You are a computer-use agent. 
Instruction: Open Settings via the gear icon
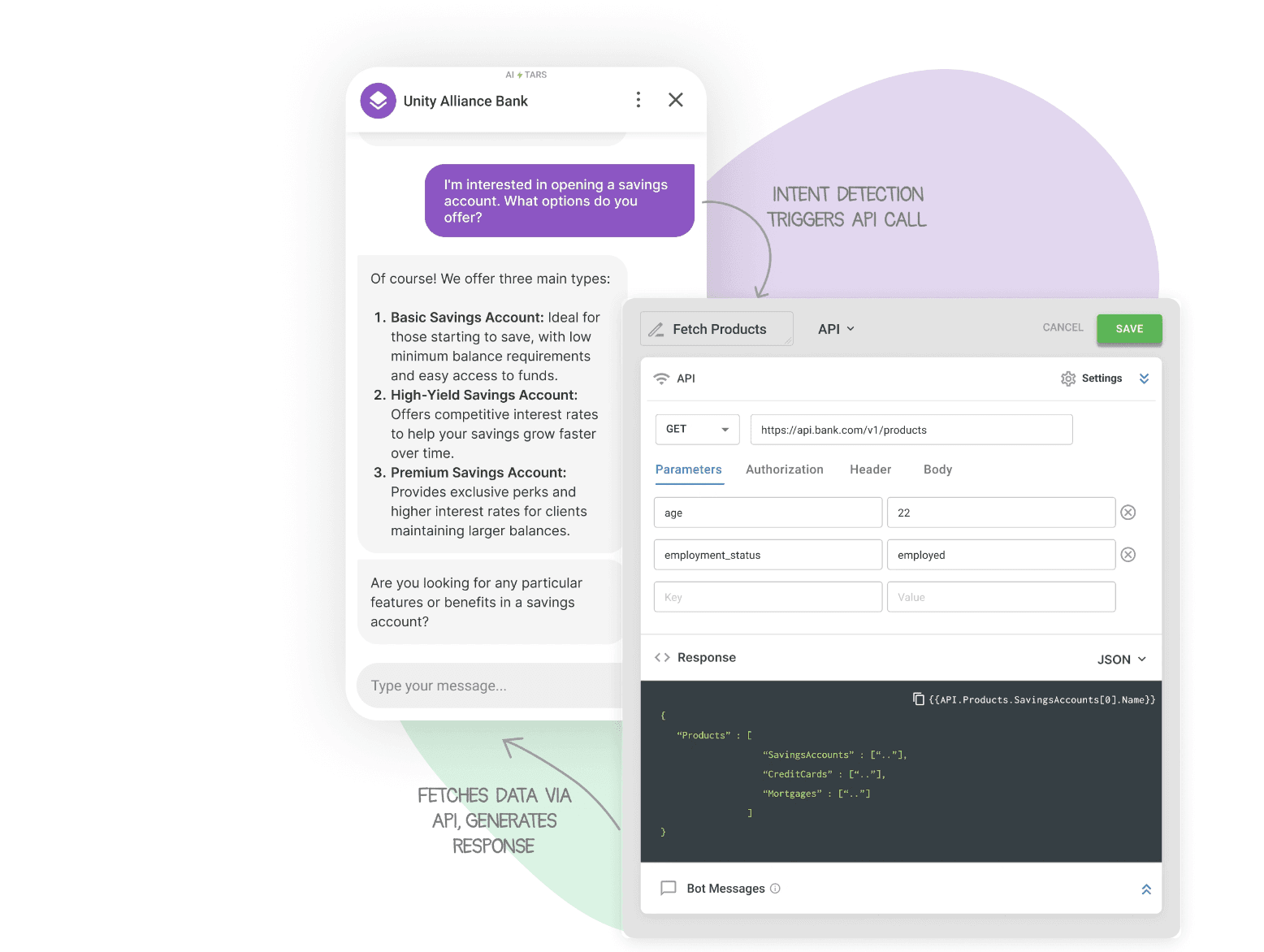(1068, 379)
